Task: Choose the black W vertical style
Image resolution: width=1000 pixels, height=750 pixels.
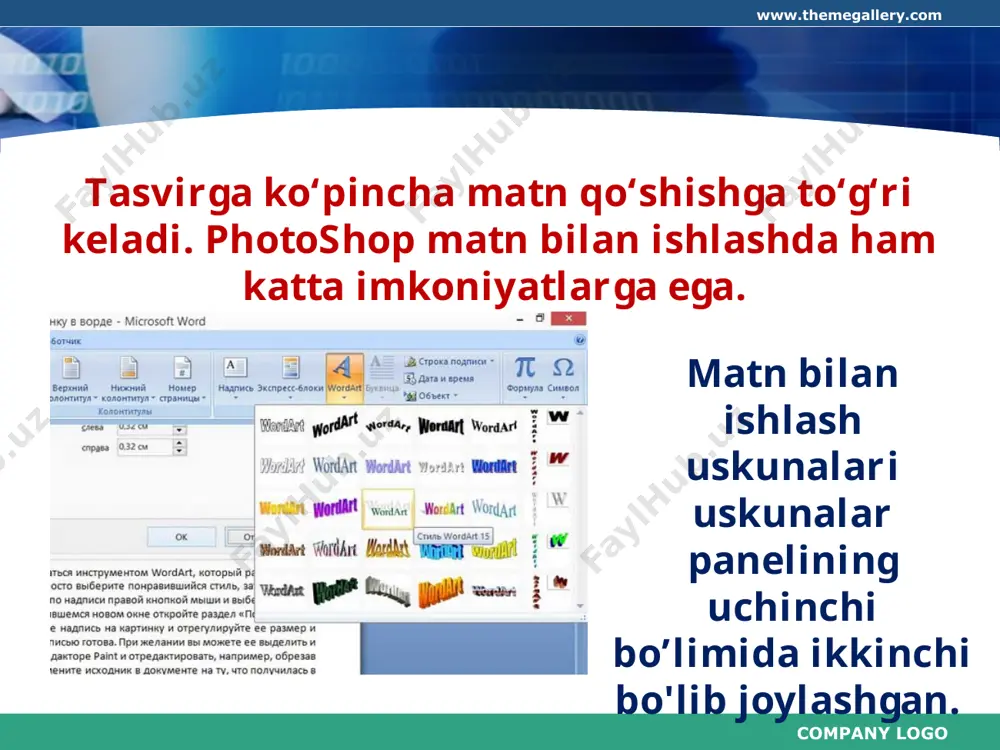Action: coord(559,416)
